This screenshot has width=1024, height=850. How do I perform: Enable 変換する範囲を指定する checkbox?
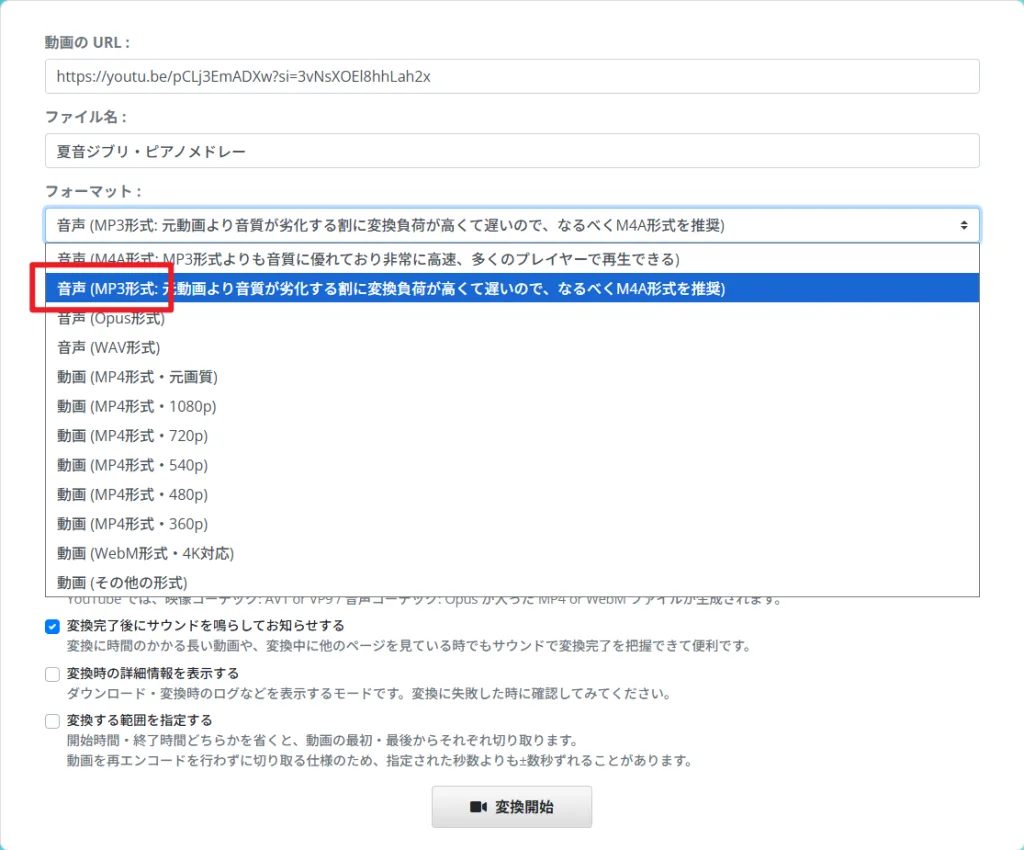point(52,721)
